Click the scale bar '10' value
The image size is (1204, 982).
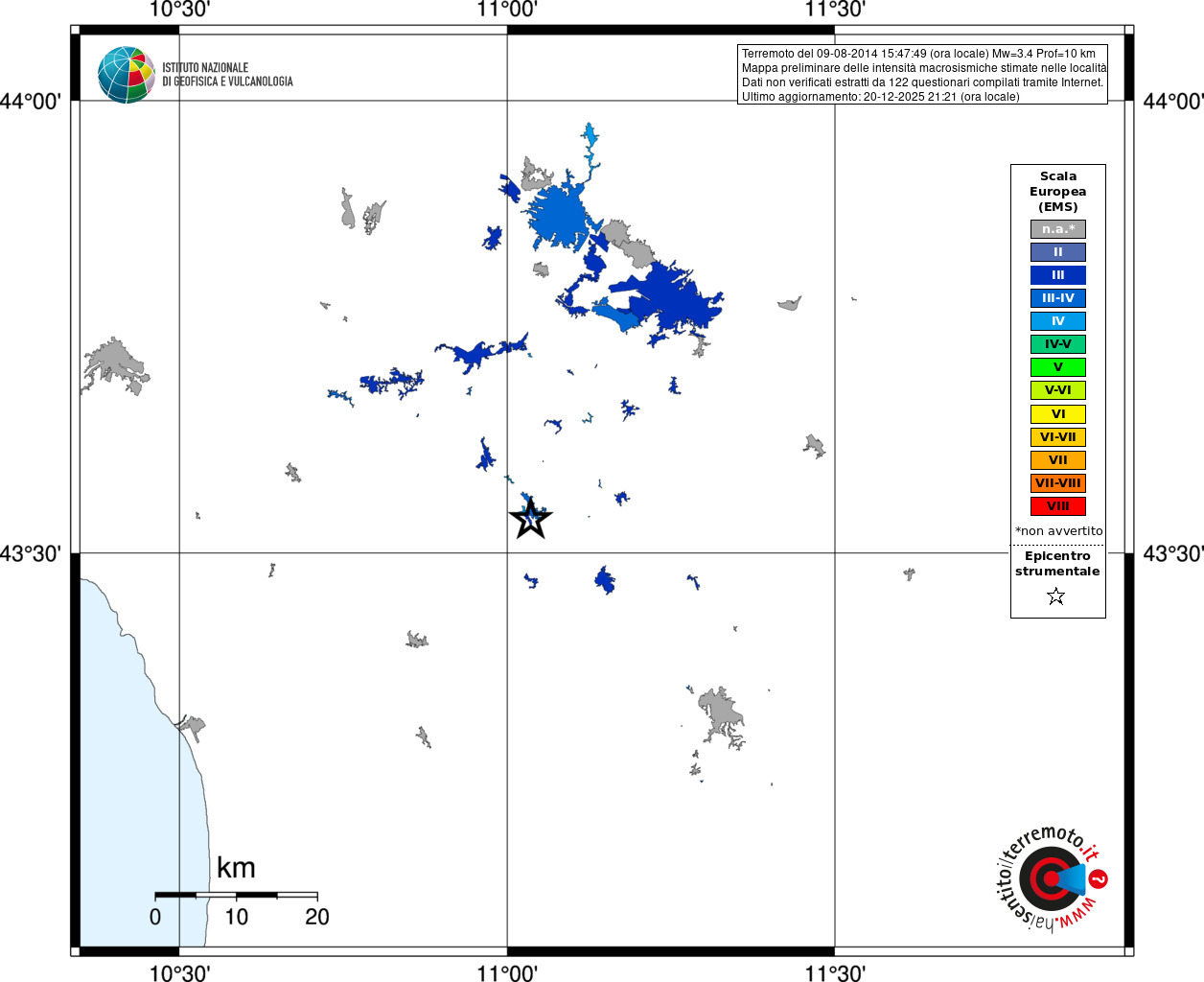click(236, 917)
